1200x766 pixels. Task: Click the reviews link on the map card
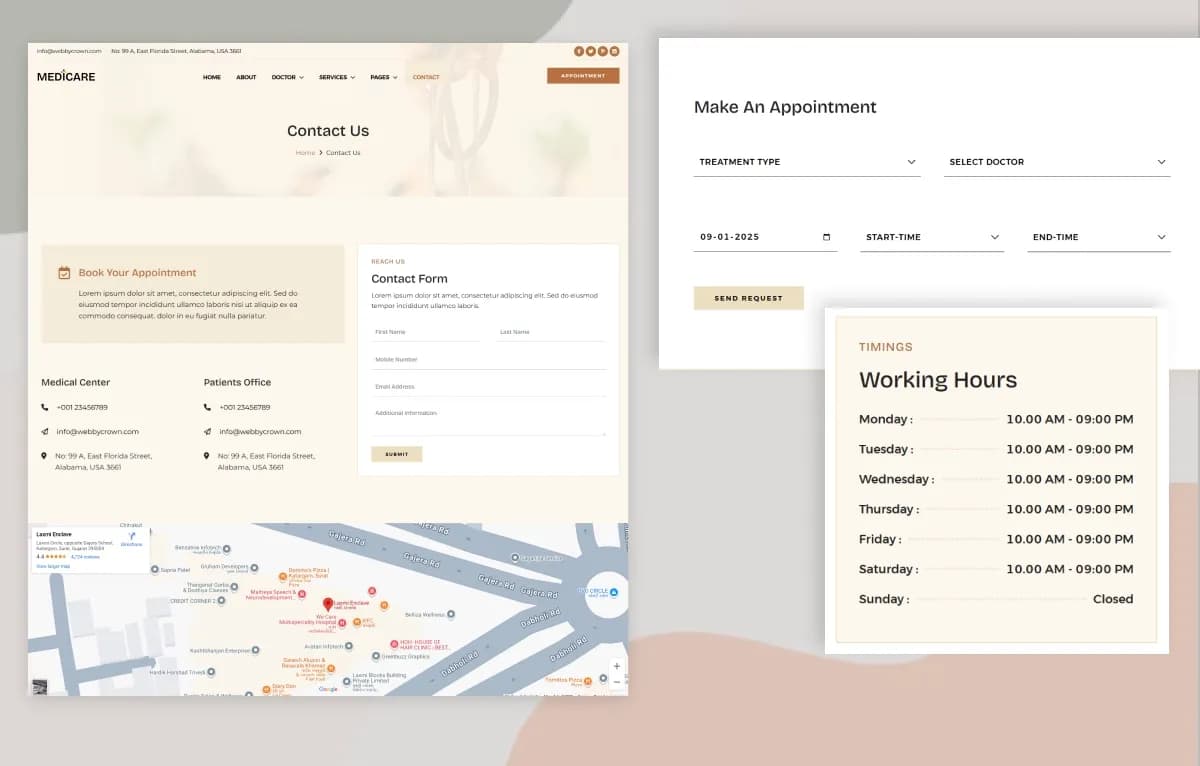coord(85,557)
